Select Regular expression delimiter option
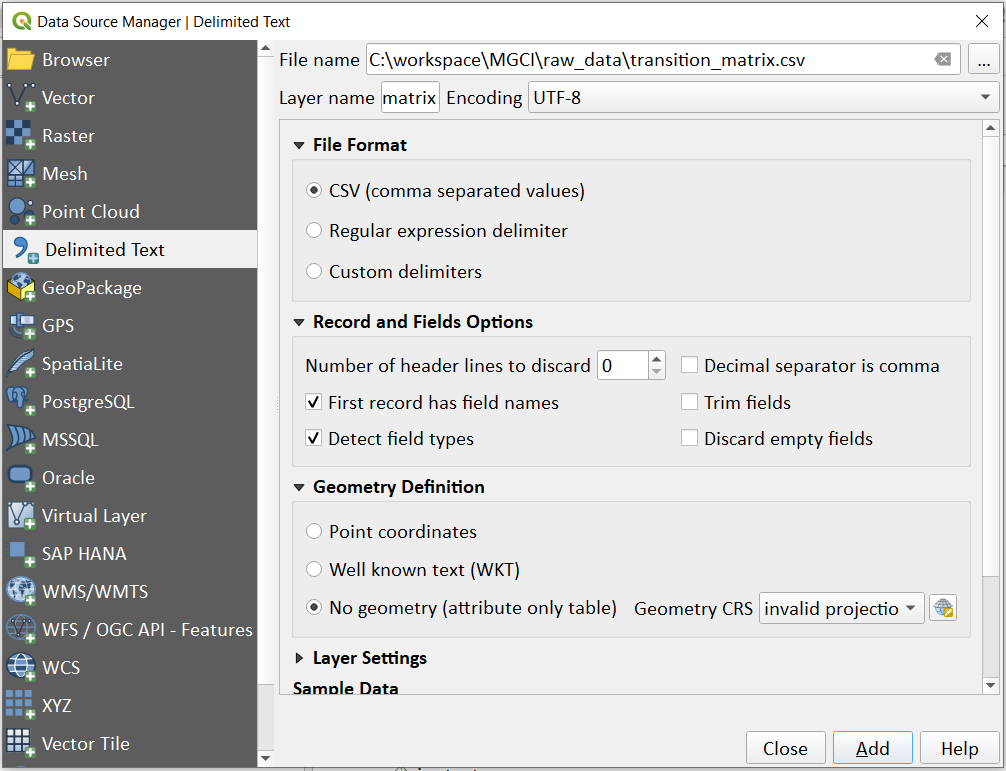The image size is (1006, 771). coord(314,230)
